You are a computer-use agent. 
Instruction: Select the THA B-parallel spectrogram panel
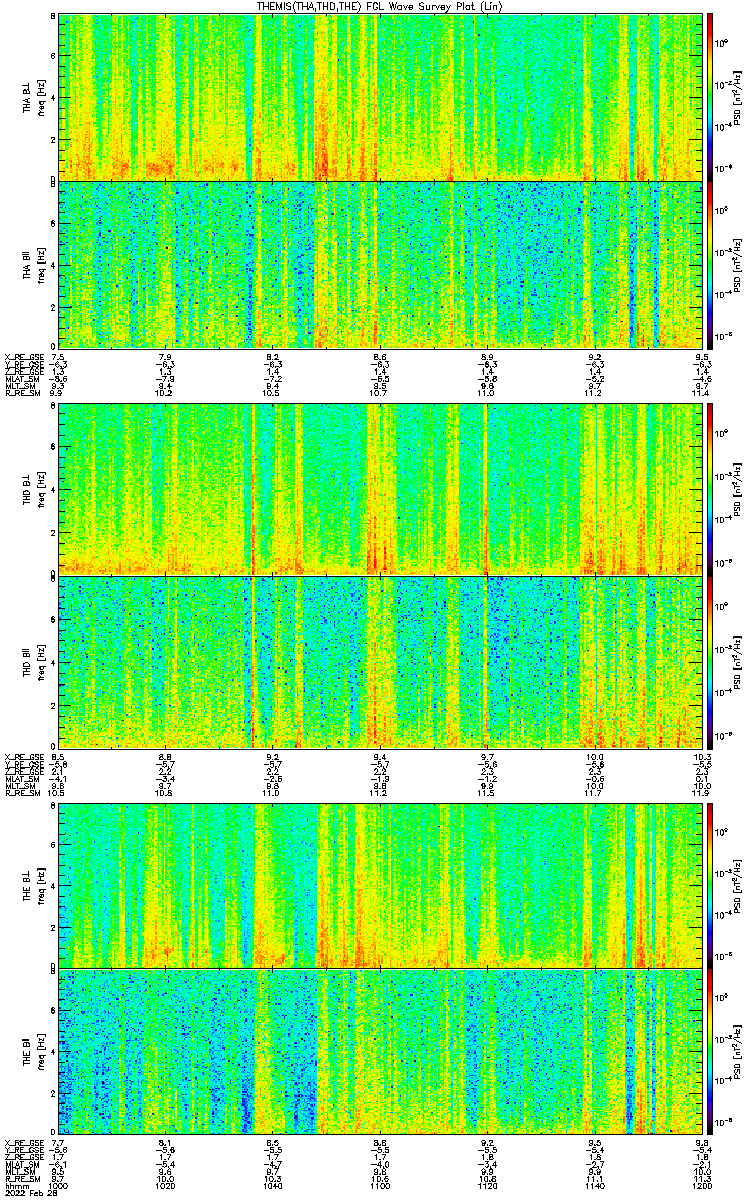click(x=380, y=264)
